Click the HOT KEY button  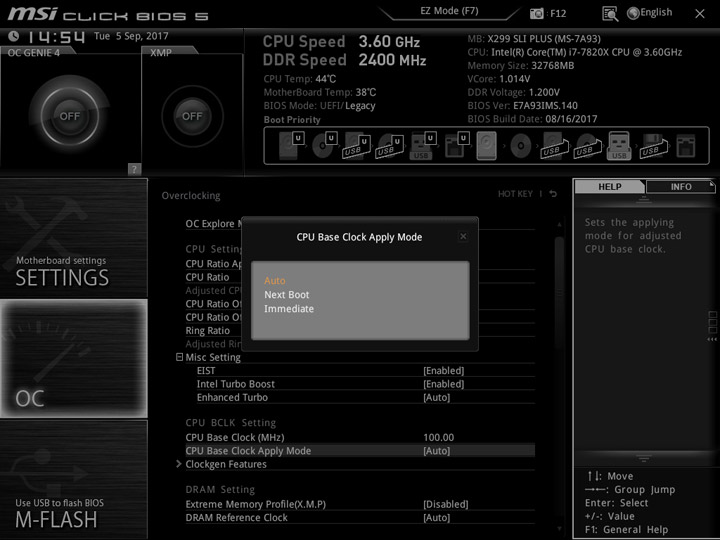coord(515,194)
